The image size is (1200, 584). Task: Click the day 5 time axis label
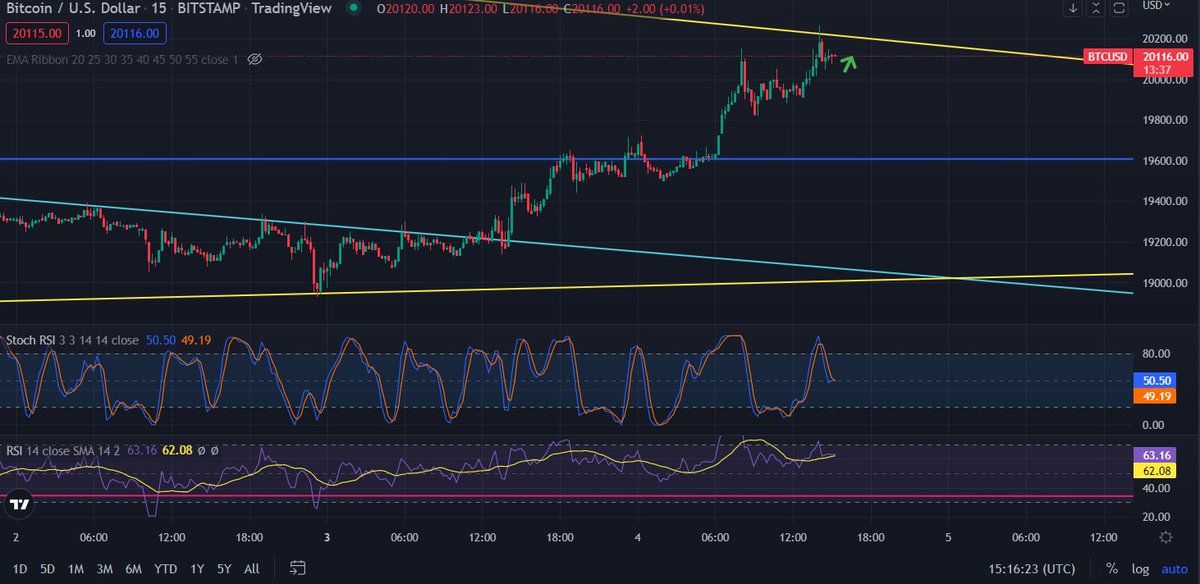[x=948, y=537]
